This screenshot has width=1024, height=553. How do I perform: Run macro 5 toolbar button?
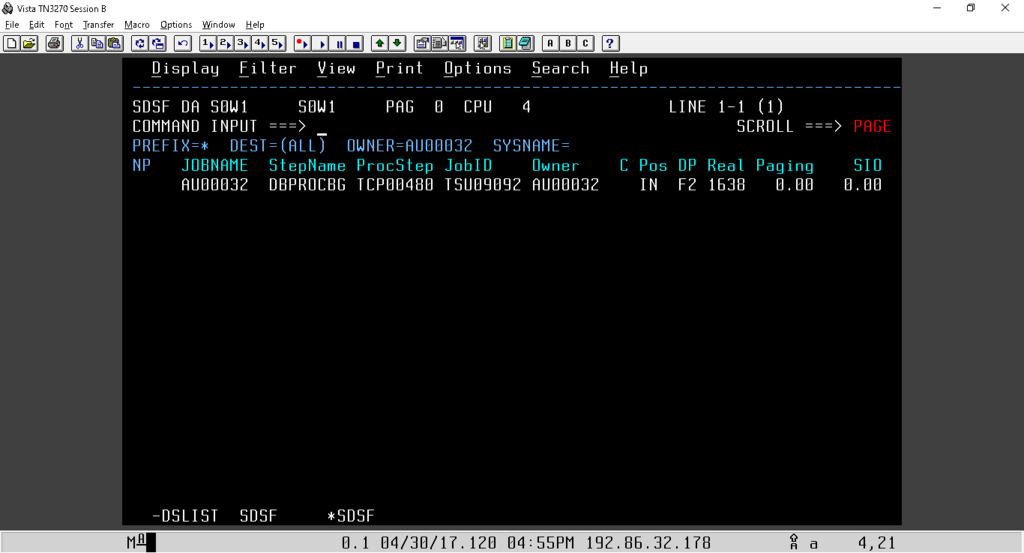278,44
